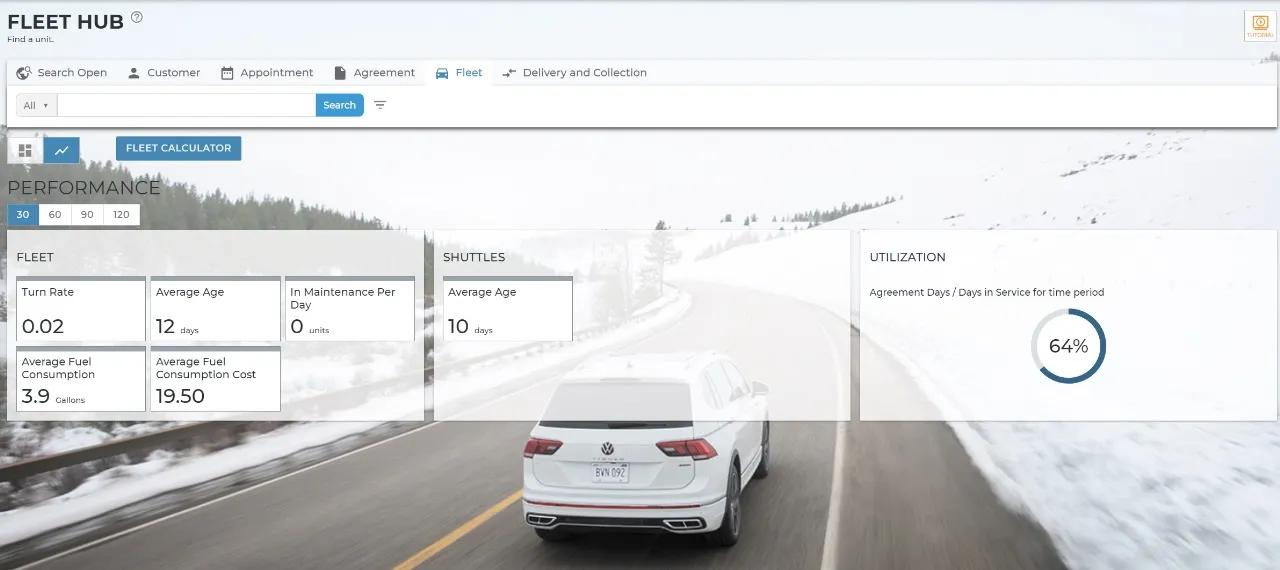Click the Shuttles Average Age 10 days card
Screen dimensions: 1280x570
click(x=508, y=309)
